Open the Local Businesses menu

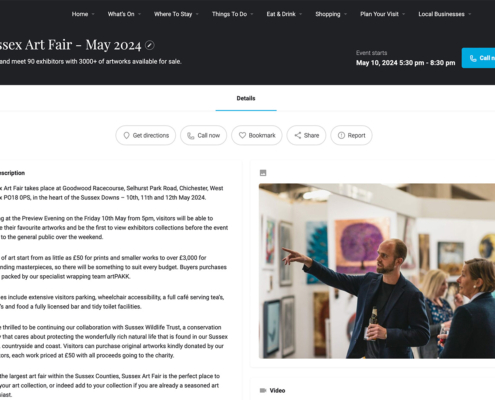point(445,14)
